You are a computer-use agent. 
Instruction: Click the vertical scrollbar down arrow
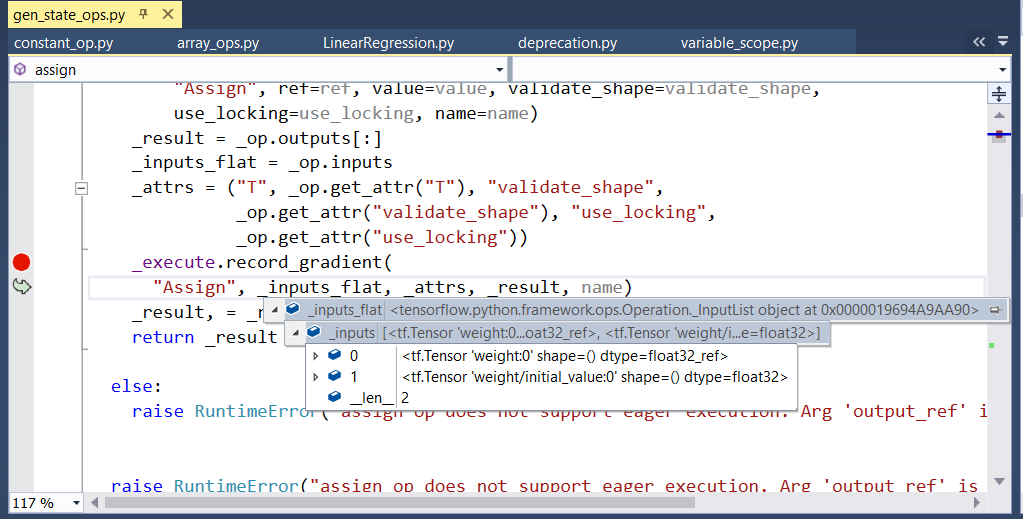[x=999, y=482]
